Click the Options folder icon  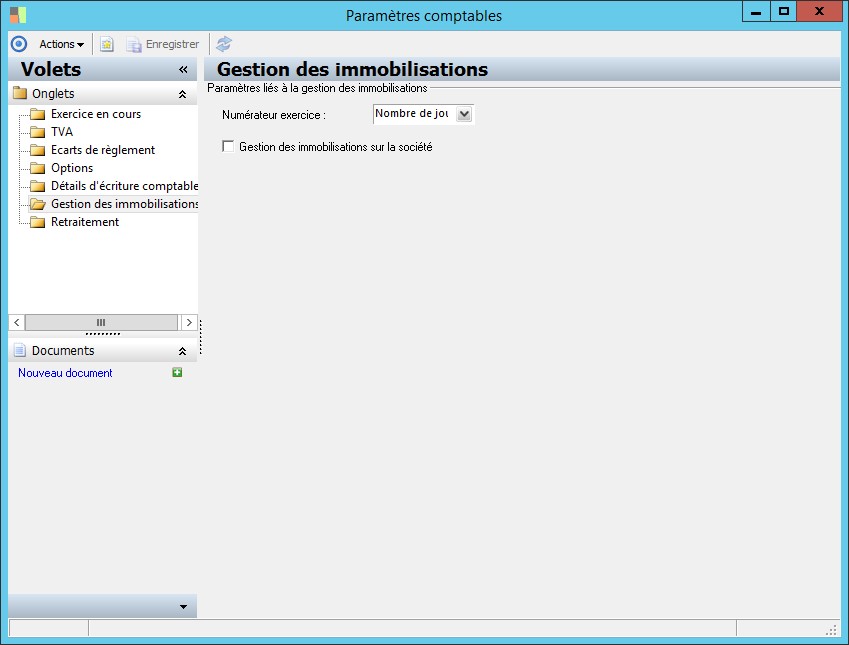pos(37,168)
